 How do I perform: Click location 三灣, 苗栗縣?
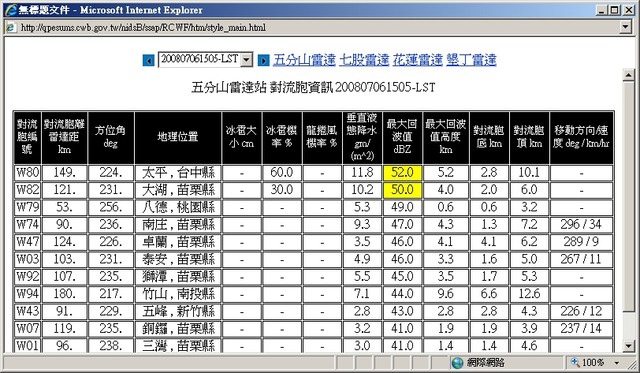178,346
